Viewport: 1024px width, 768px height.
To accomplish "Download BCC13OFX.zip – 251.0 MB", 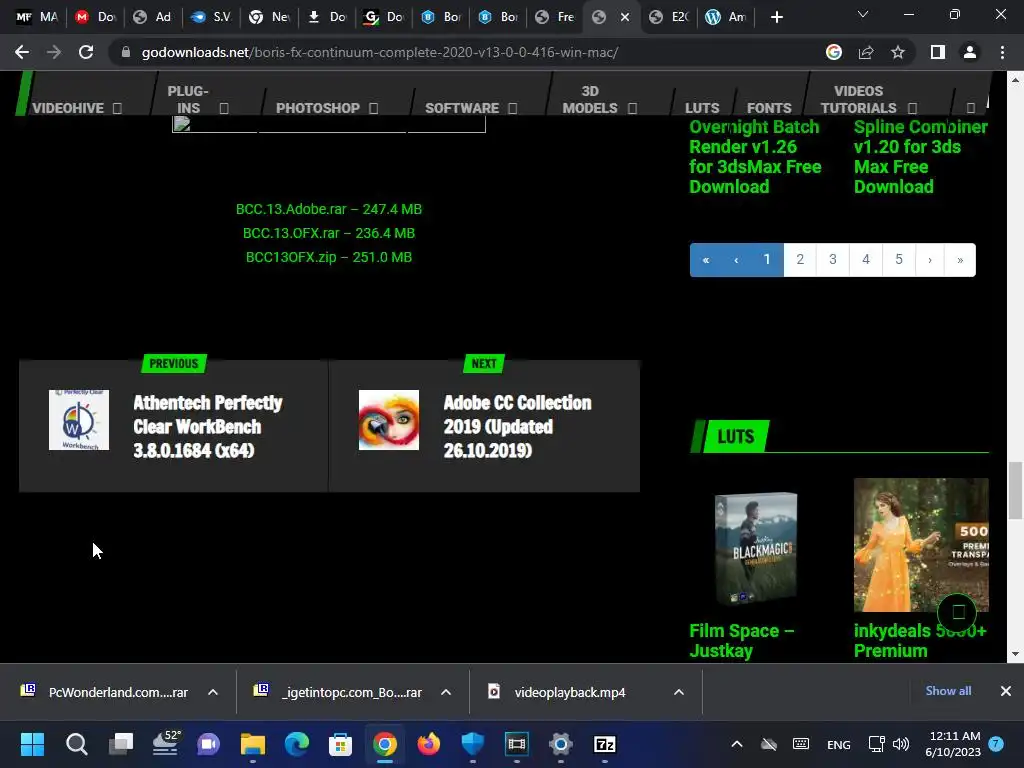I will (x=328, y=257).
